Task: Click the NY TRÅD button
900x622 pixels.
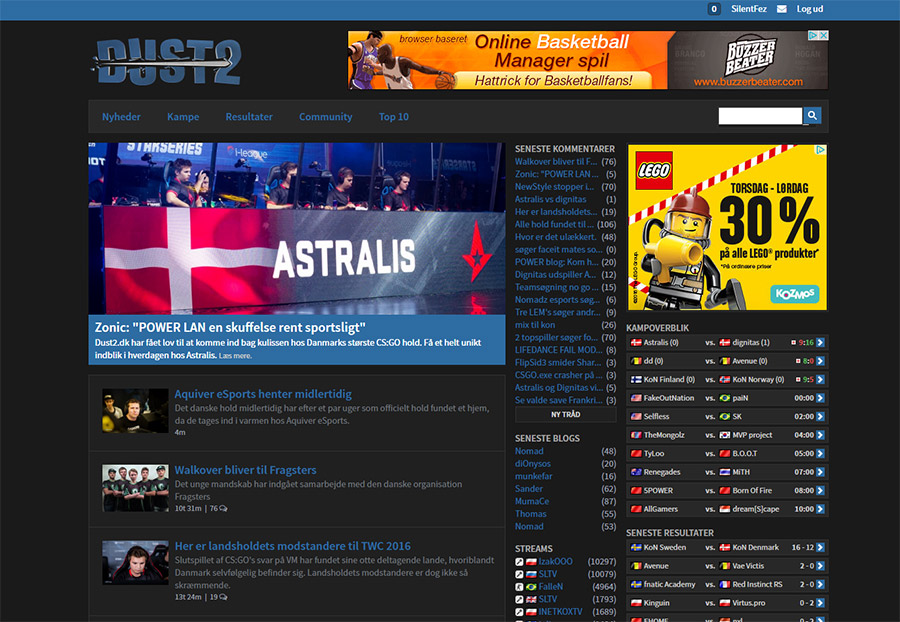Action: click(565, 414)
